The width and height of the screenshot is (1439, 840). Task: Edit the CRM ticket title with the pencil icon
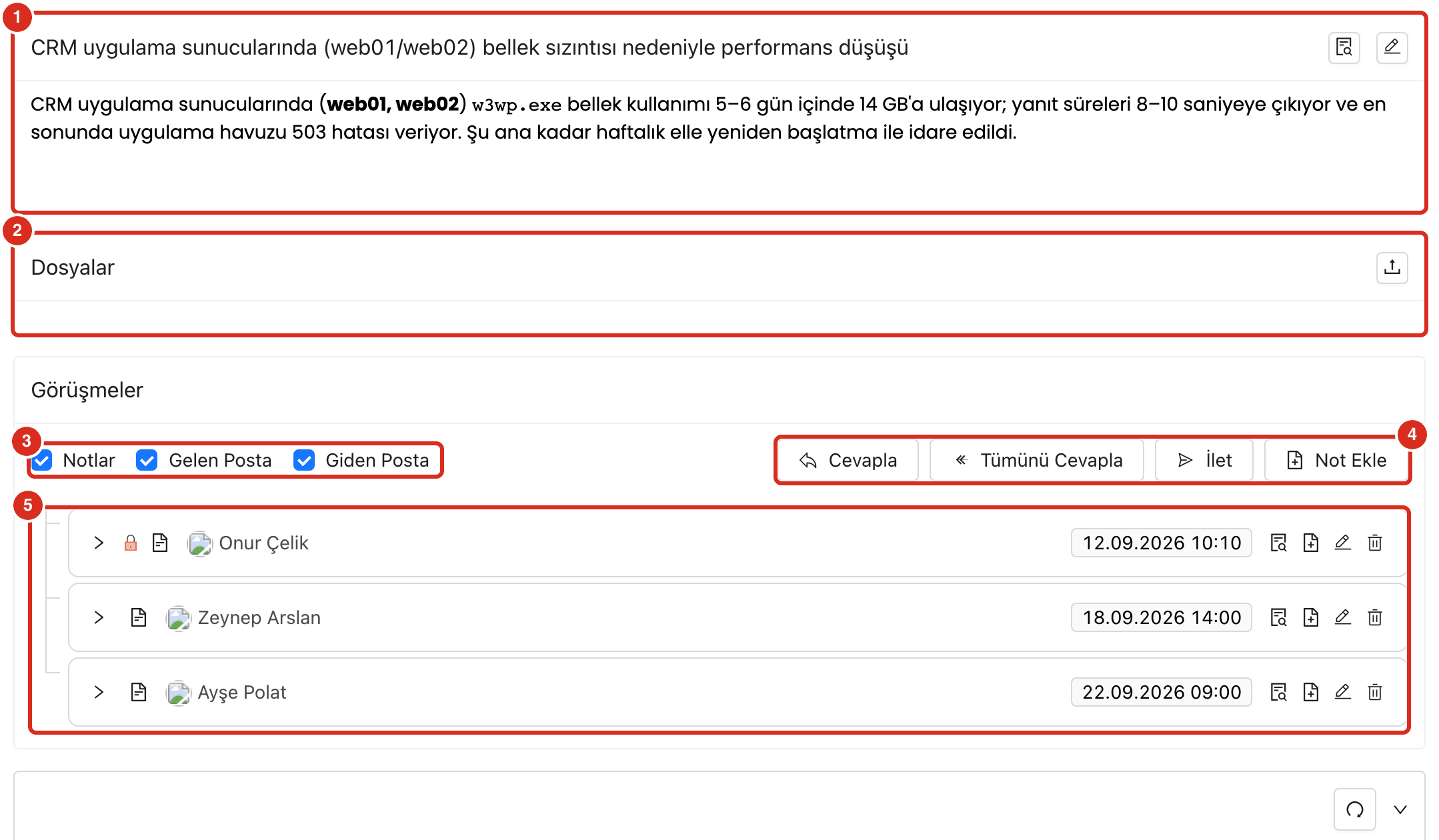tap(1392, 48)
